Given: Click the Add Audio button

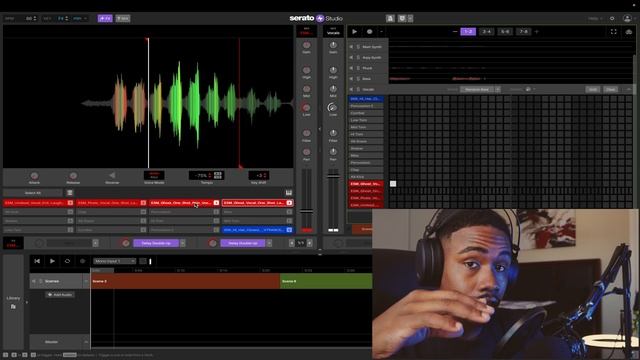Looking at the screenshot, I should coord(60,295).
